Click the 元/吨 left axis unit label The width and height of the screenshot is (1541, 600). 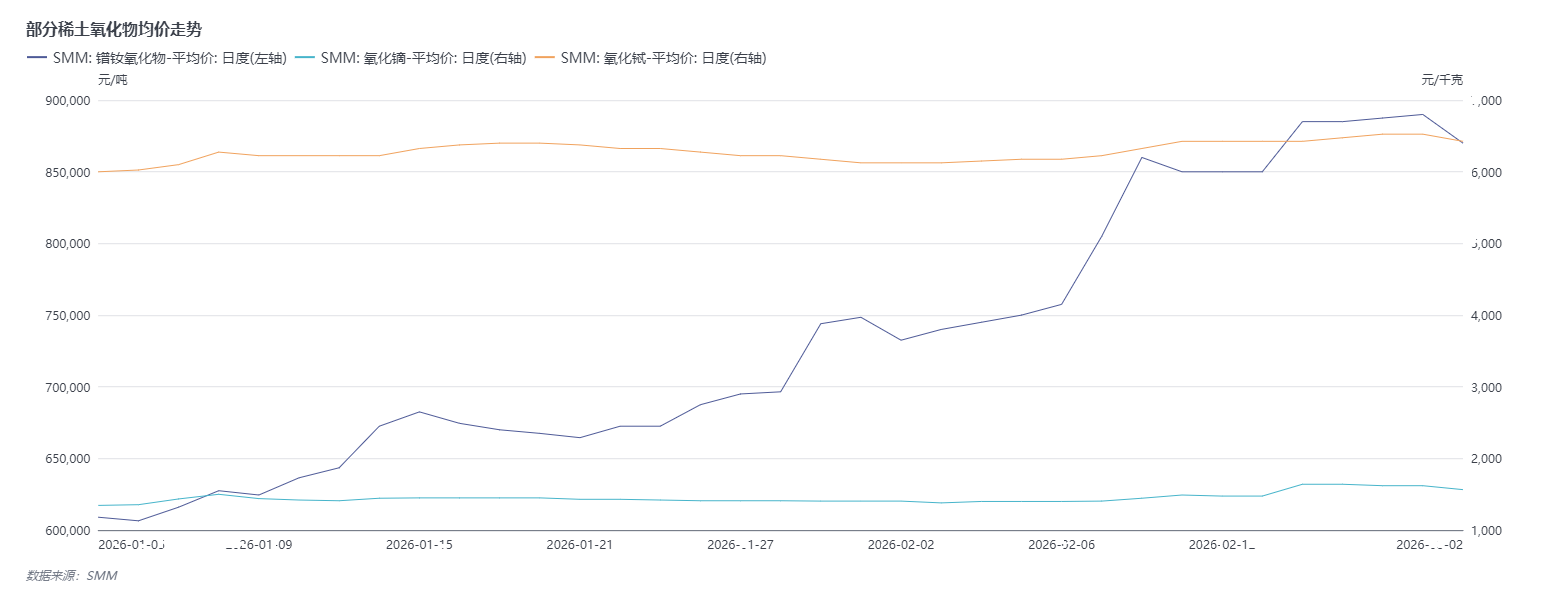112,80
